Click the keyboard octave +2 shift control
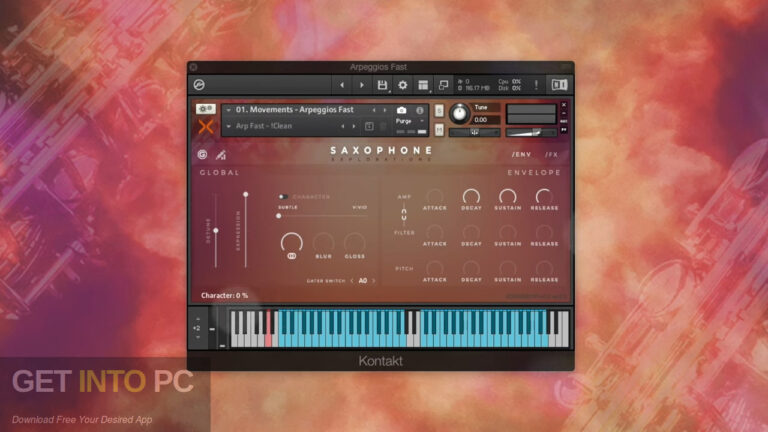This screenshot has width=768, height=432. coord(198,328)
